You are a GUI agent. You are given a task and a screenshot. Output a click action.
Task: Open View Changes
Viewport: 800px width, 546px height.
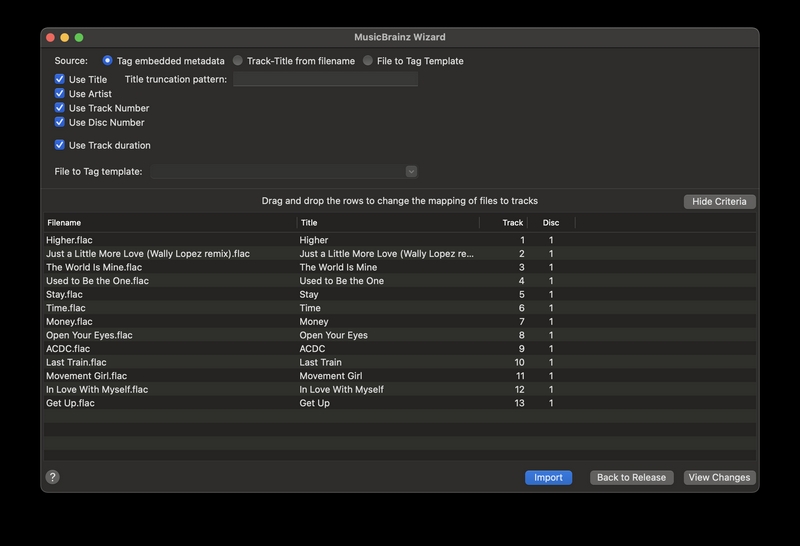point(719,478)
